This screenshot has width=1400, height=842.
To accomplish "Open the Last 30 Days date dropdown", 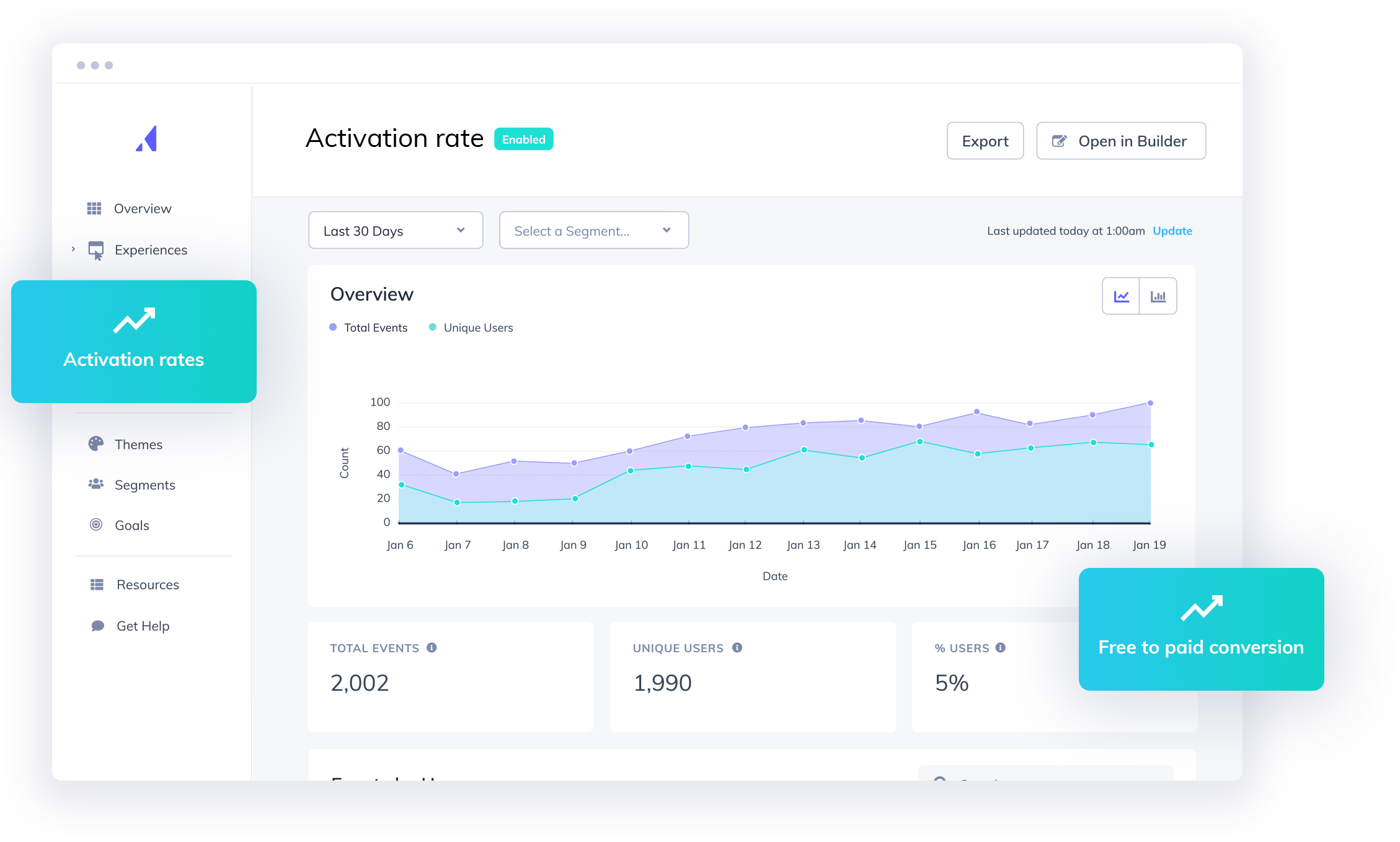I will 396,231.
